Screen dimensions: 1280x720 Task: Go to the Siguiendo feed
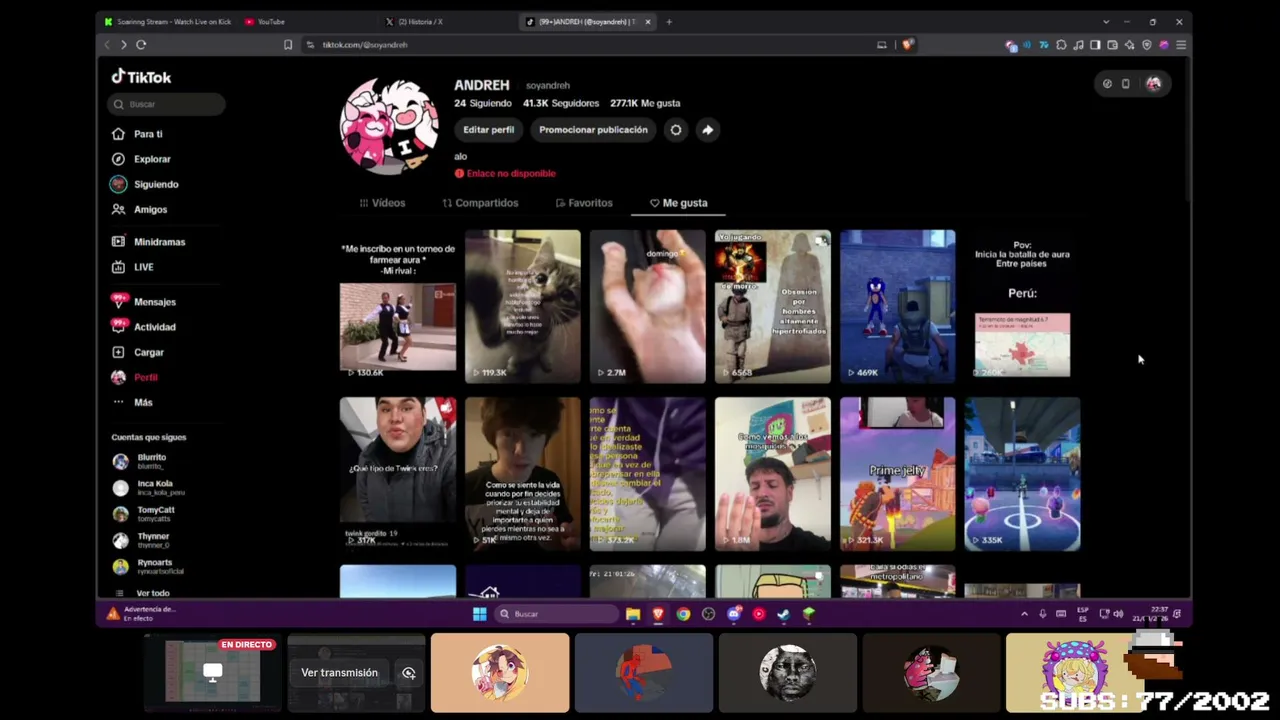click(145, 184)
